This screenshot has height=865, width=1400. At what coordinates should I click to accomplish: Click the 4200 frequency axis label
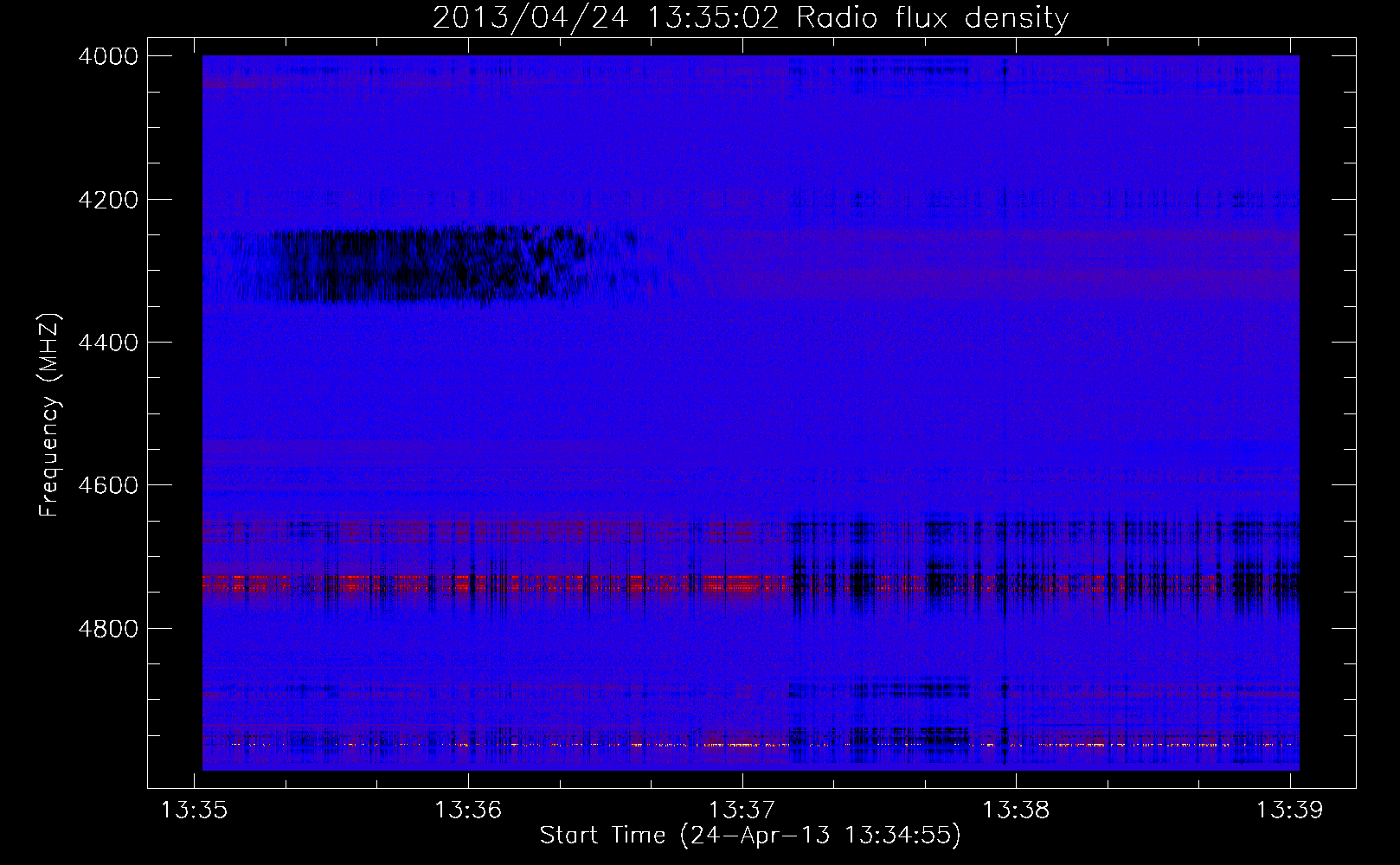click(108, 200)
